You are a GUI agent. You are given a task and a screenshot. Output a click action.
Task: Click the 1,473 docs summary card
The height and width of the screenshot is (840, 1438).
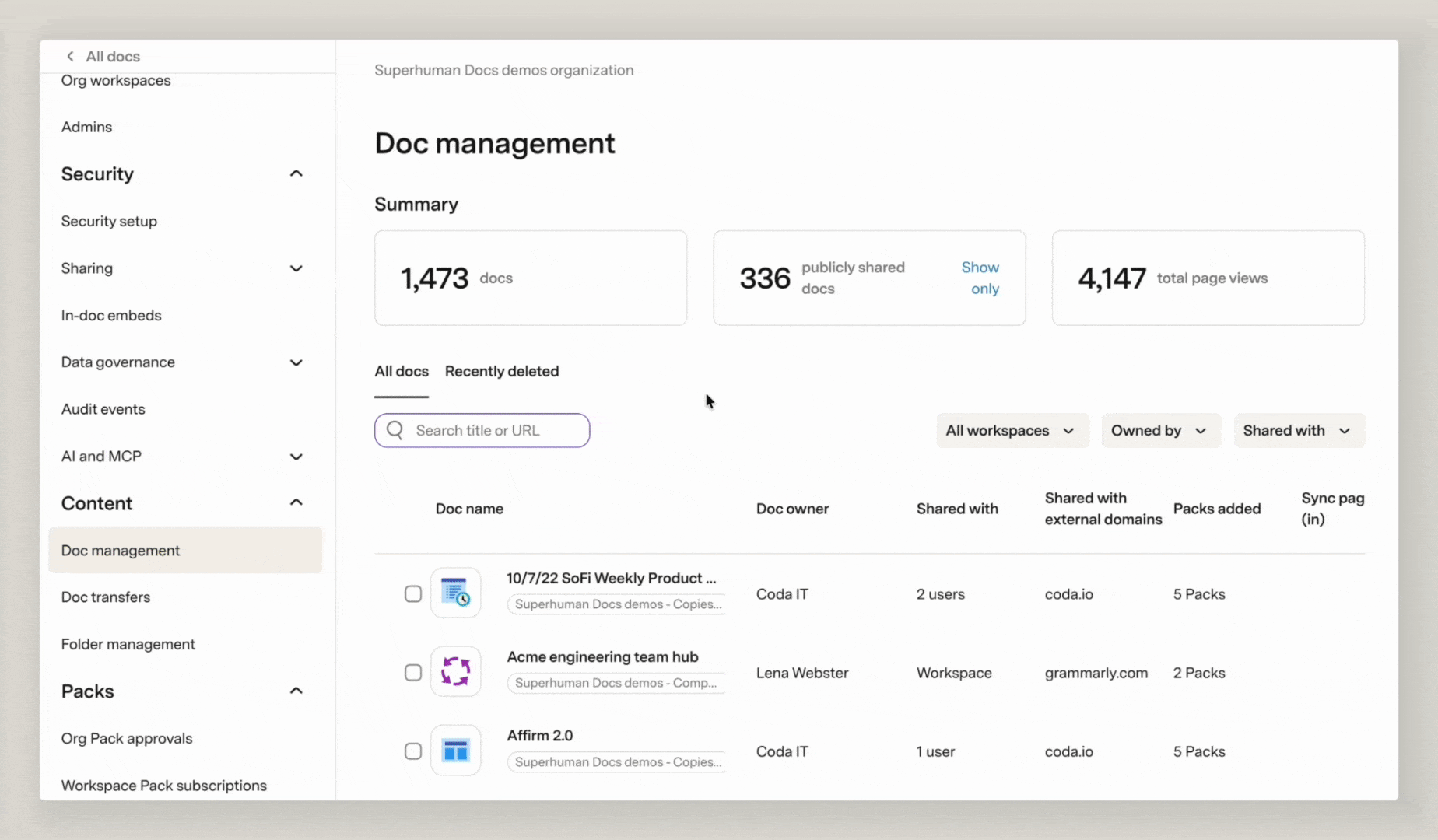[531, 278]
